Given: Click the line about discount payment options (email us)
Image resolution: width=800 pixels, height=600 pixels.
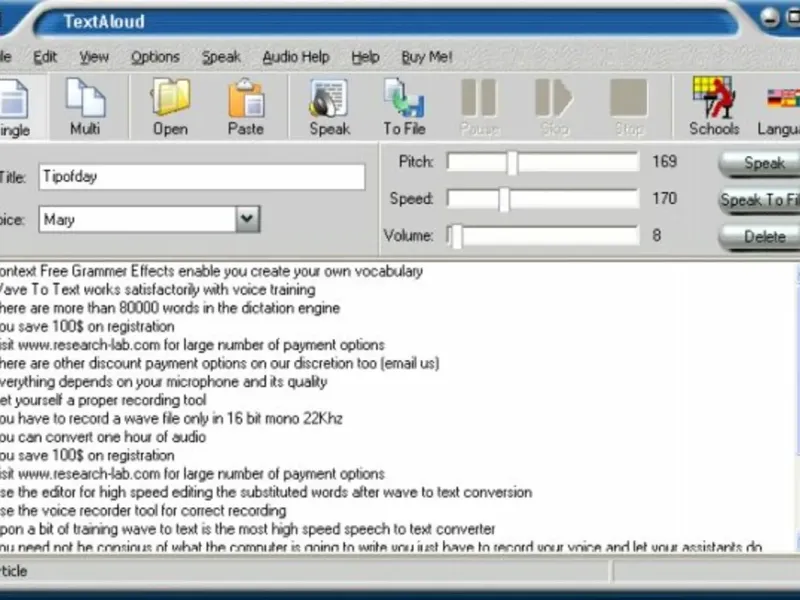Looking at the screenshot, I should [219, 363].
